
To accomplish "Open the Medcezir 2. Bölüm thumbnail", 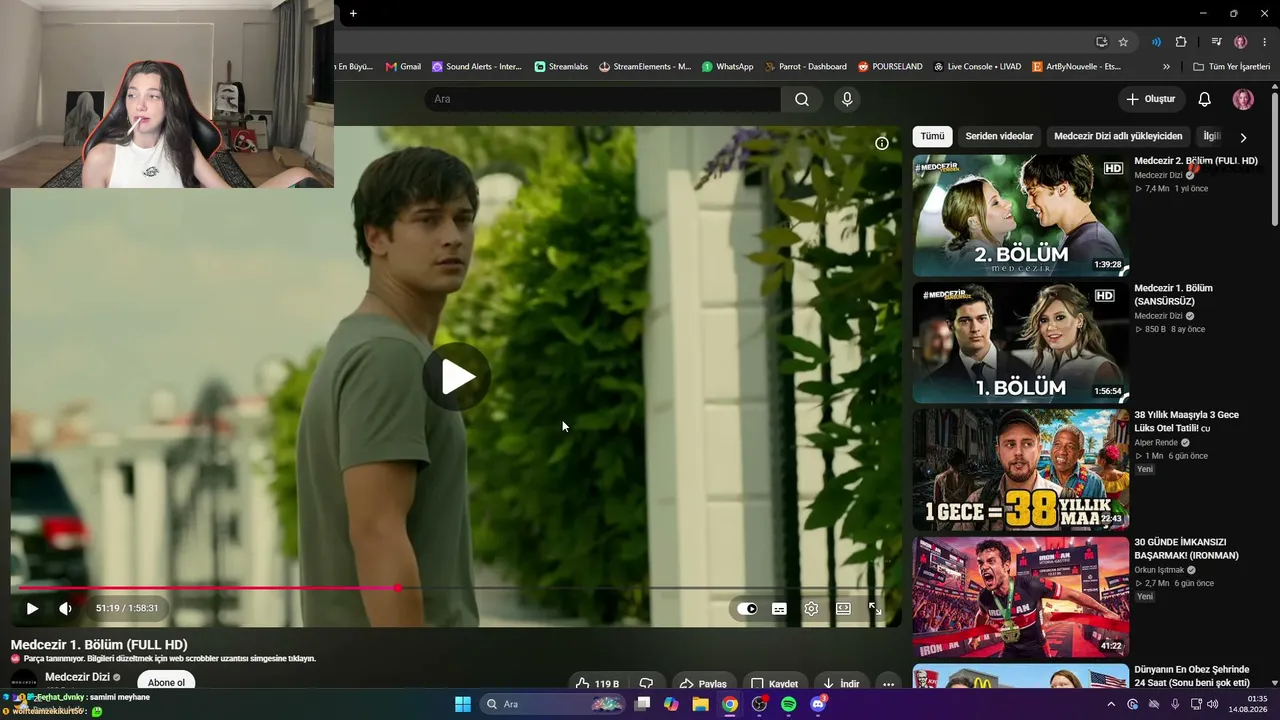I will click(x=1020, y=215).
